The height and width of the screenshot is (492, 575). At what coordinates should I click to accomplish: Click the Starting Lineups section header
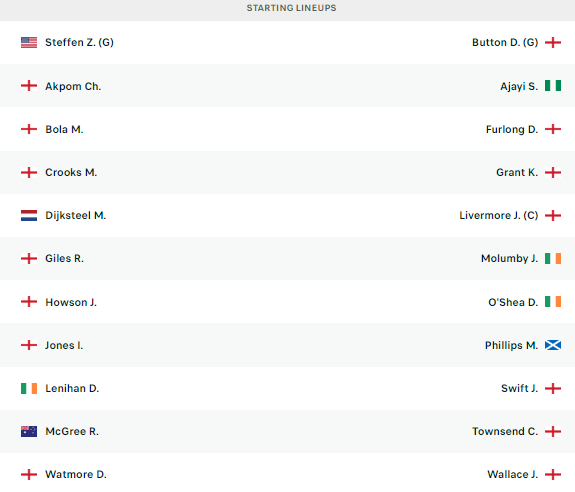tap(291, 8)
